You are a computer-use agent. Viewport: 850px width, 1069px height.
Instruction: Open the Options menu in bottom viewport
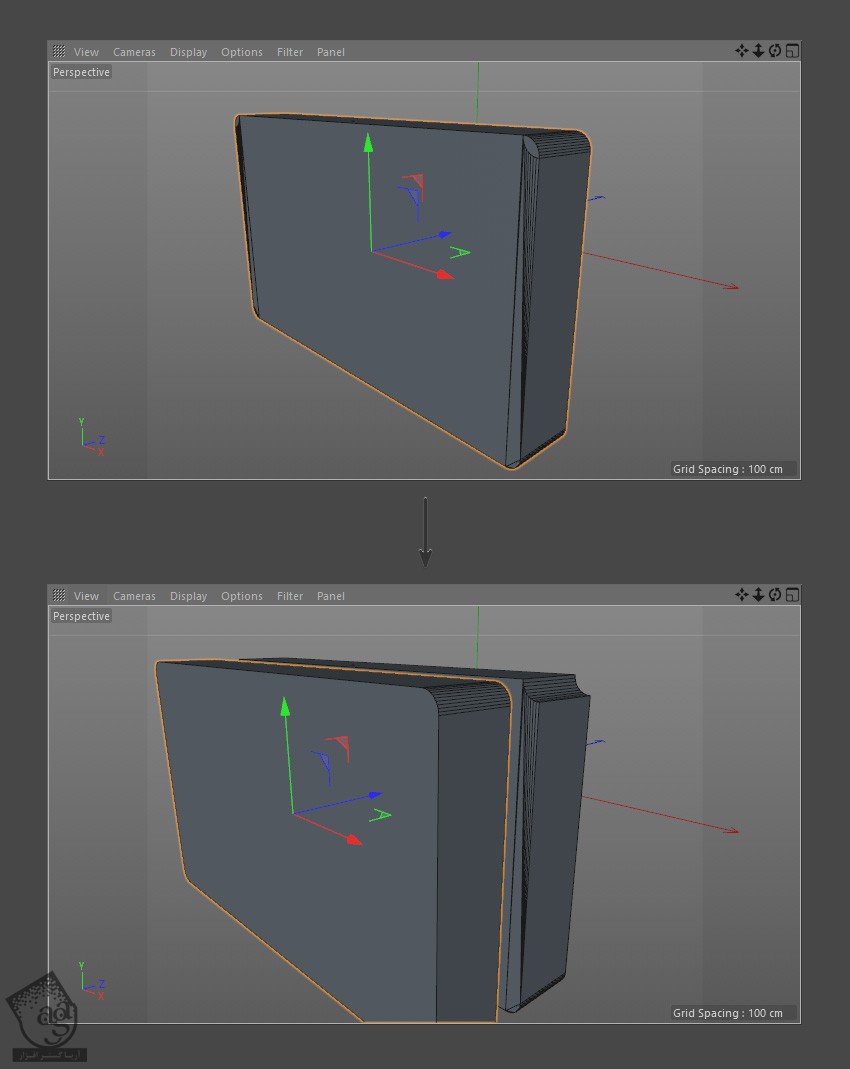(242, 596)
